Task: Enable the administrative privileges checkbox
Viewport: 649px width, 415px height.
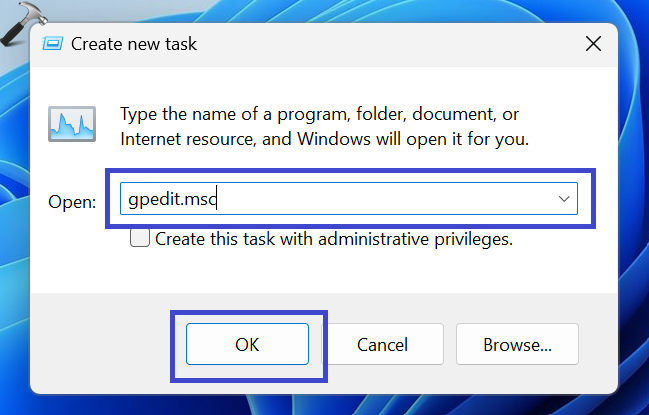Action: pyautogui.click(x=140, y=239)
